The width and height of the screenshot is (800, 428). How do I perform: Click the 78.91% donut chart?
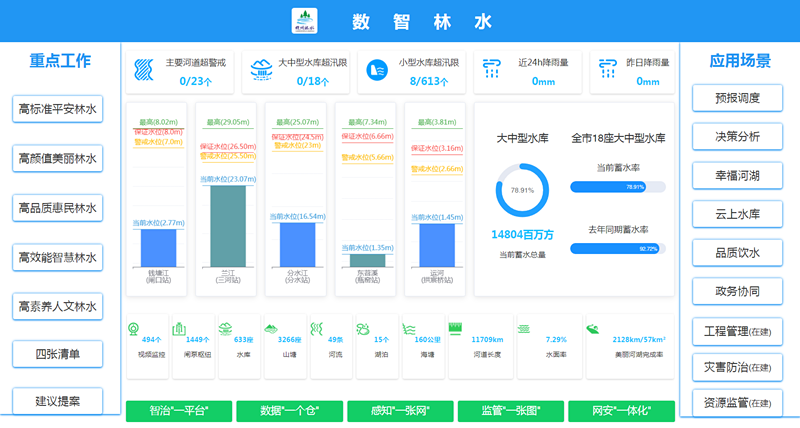pos(522,189)
